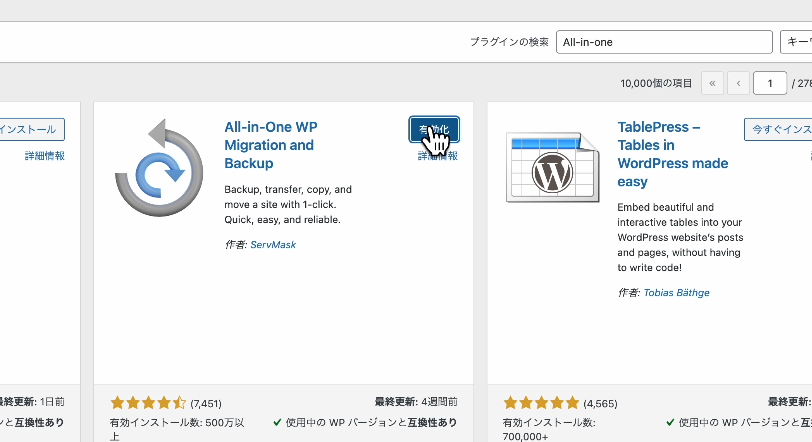The image size is (812, 442).
Task: Click the current page number field
Action: [x=770, y=83]
